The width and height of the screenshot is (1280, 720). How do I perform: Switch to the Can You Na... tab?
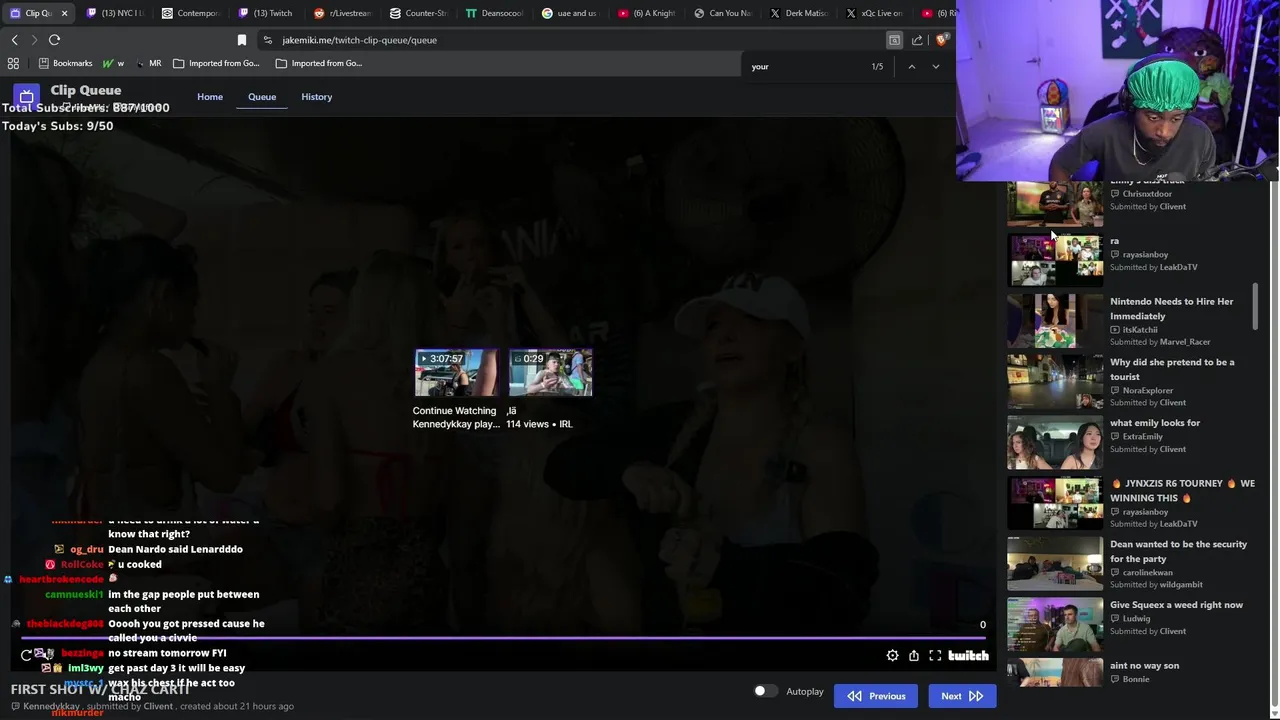pyautogui.click(x=722, y=13)
